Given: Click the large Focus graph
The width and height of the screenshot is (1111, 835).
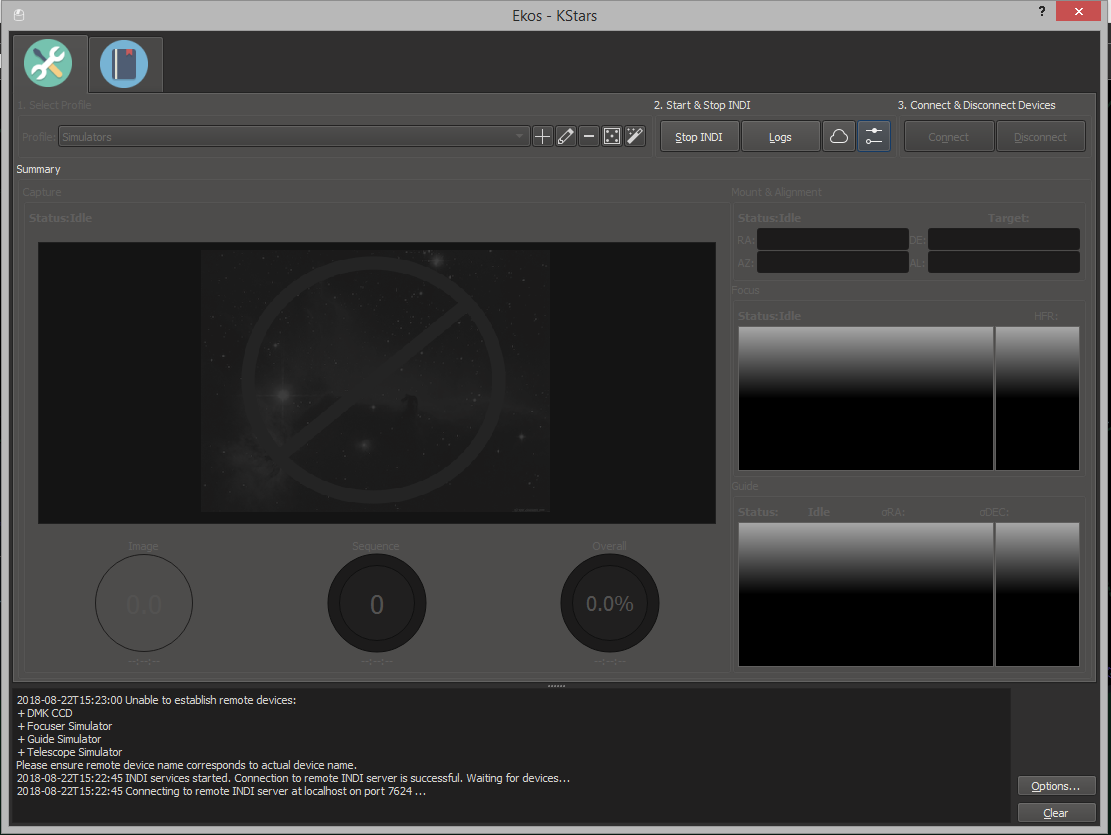Looking at the screenshot, I should [865, 398].
